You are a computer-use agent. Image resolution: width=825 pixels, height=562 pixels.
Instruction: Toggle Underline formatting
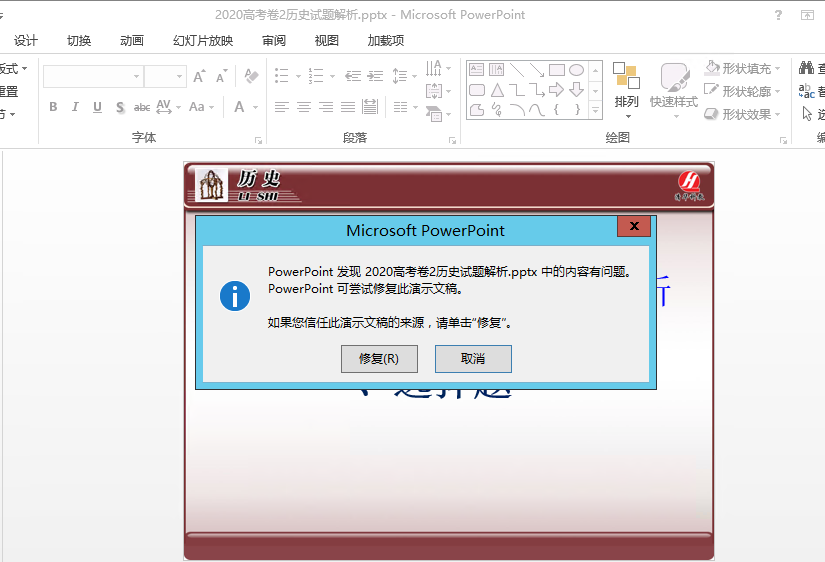[97, 107]
